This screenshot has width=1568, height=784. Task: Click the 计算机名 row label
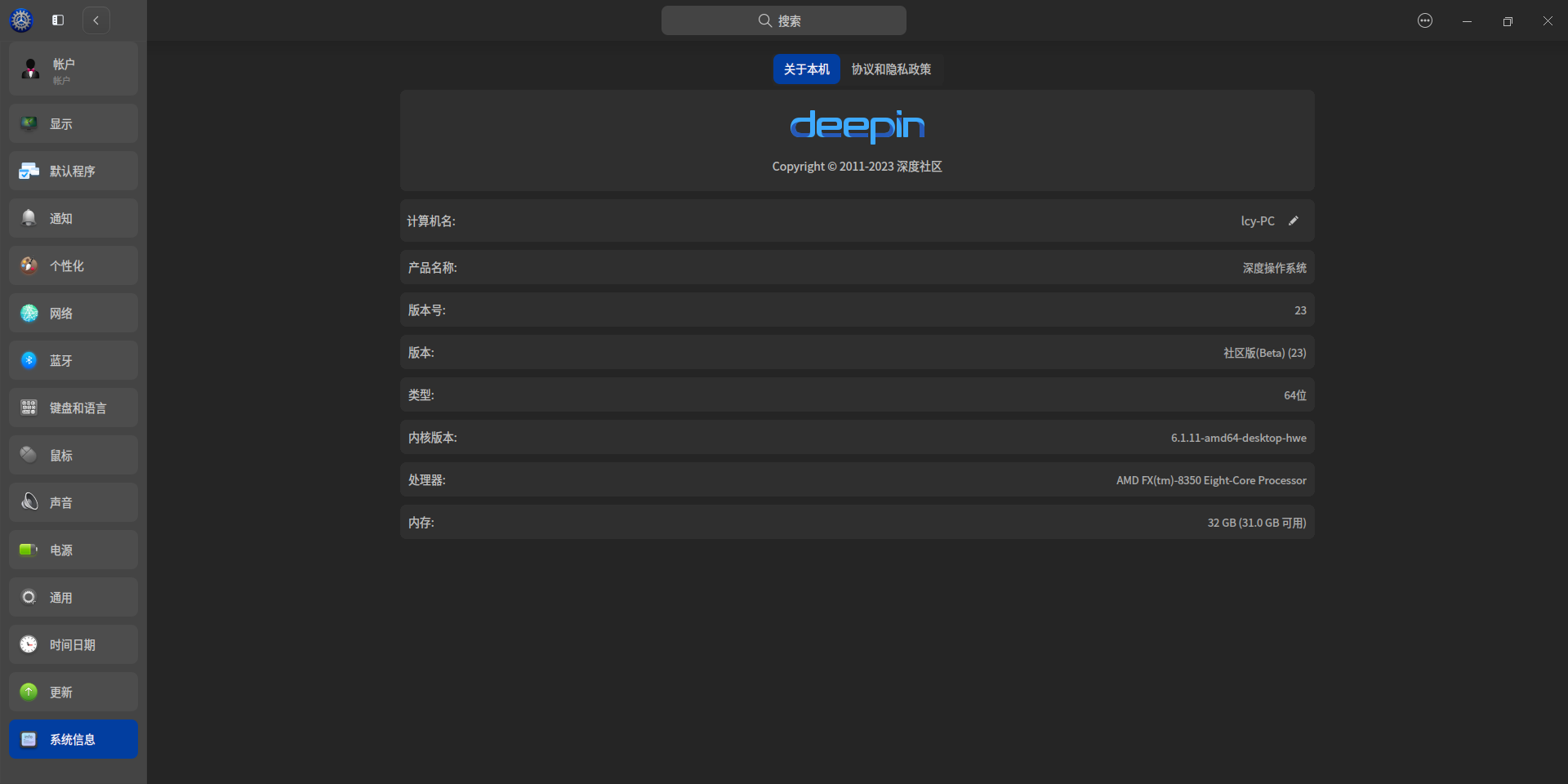[x=432, y=220]
